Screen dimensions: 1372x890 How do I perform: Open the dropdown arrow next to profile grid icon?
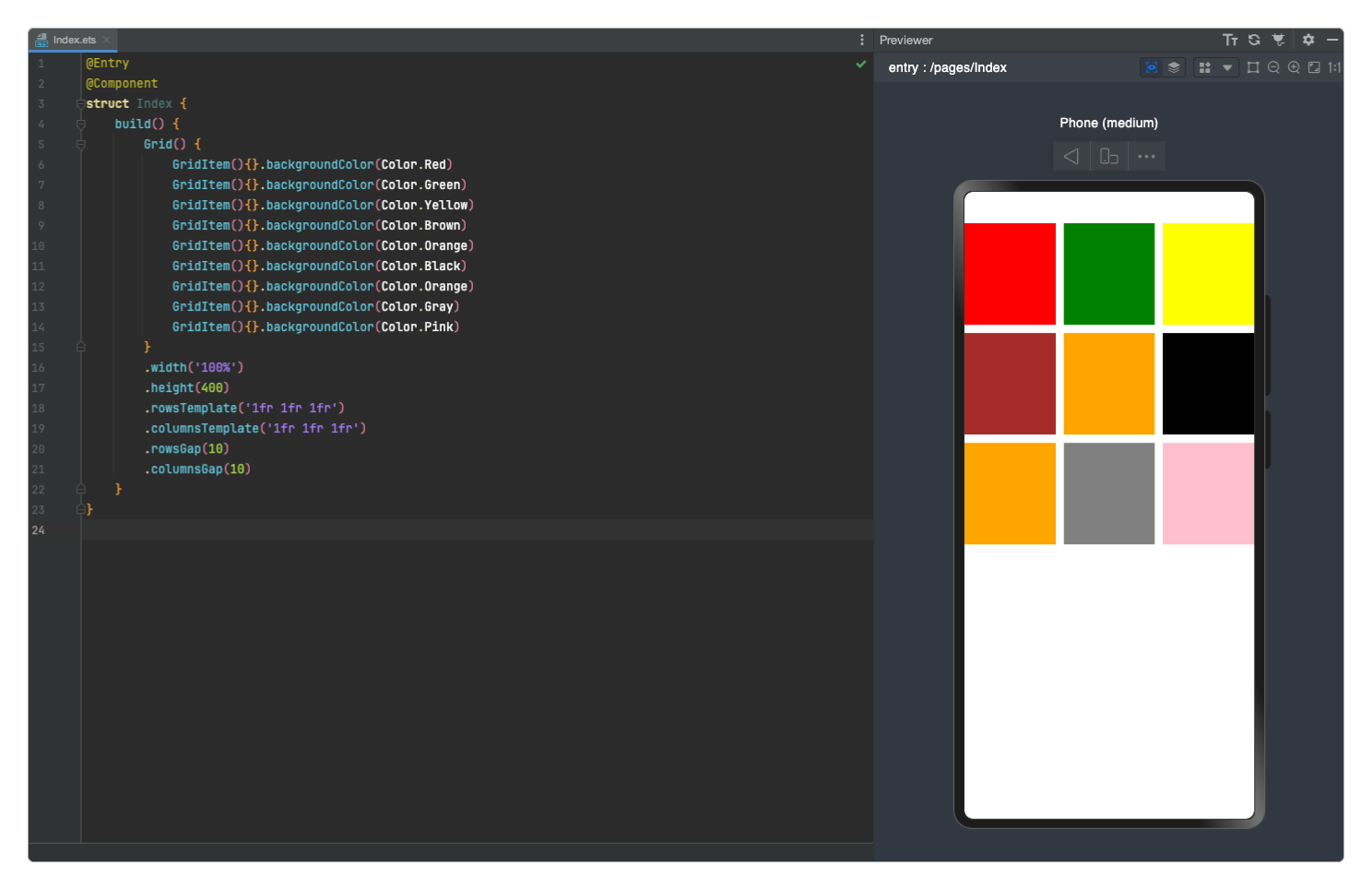(x=1227, y=67)
